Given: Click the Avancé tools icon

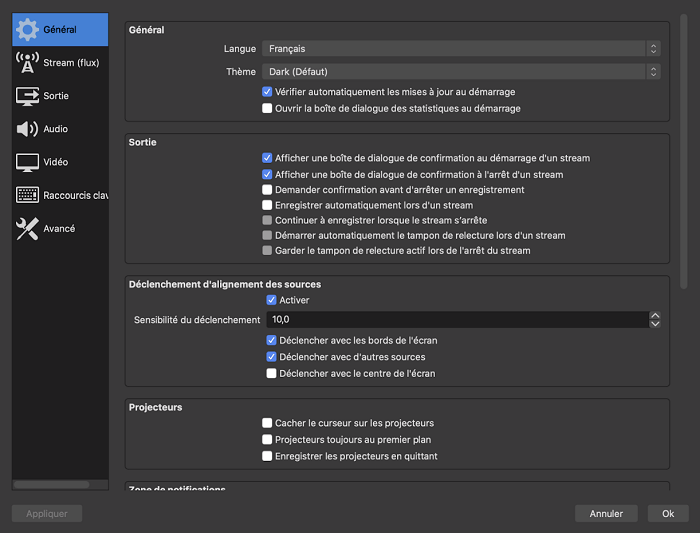Looking at the screenshot, I should point(27,229).
